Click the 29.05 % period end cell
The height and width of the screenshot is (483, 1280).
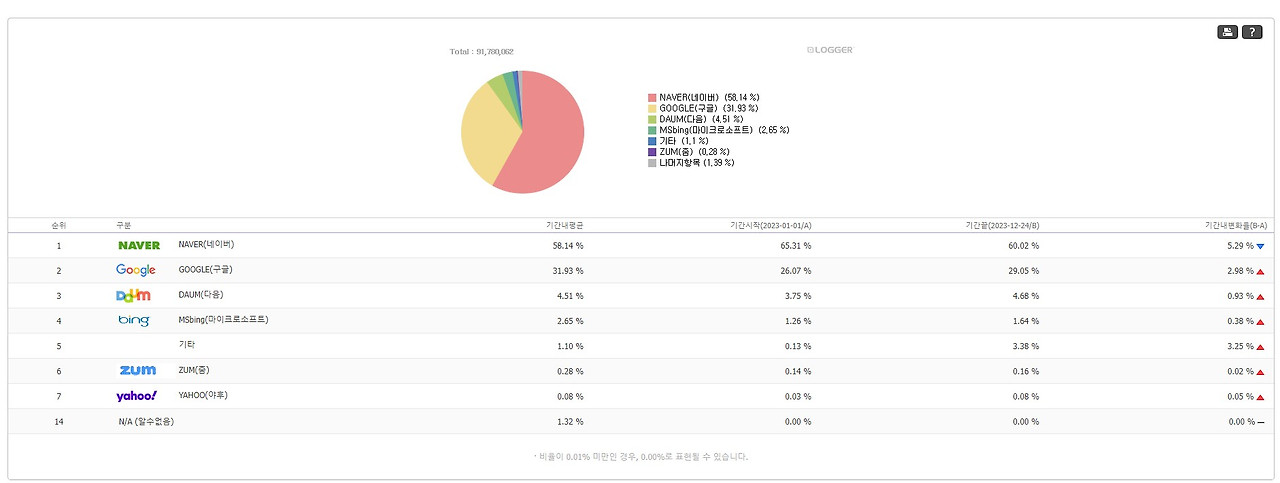[1023, 271]
